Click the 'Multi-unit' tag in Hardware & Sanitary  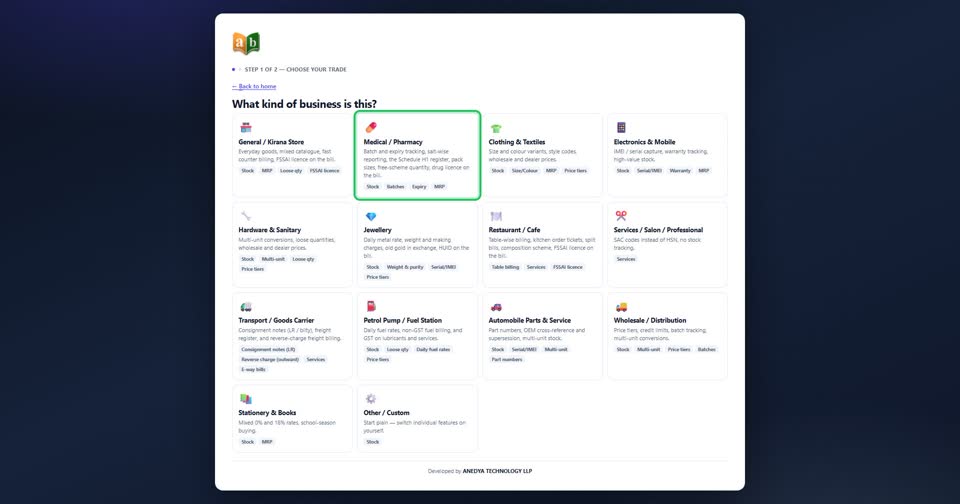pos(273,259)
